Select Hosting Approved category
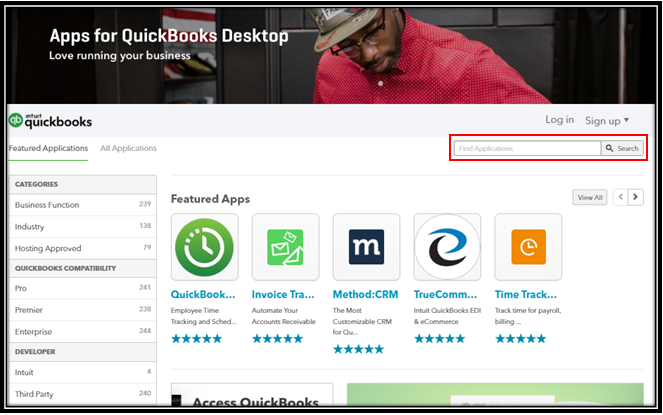The height and width of the screenshot is (415, 663). tap(82, 248)
